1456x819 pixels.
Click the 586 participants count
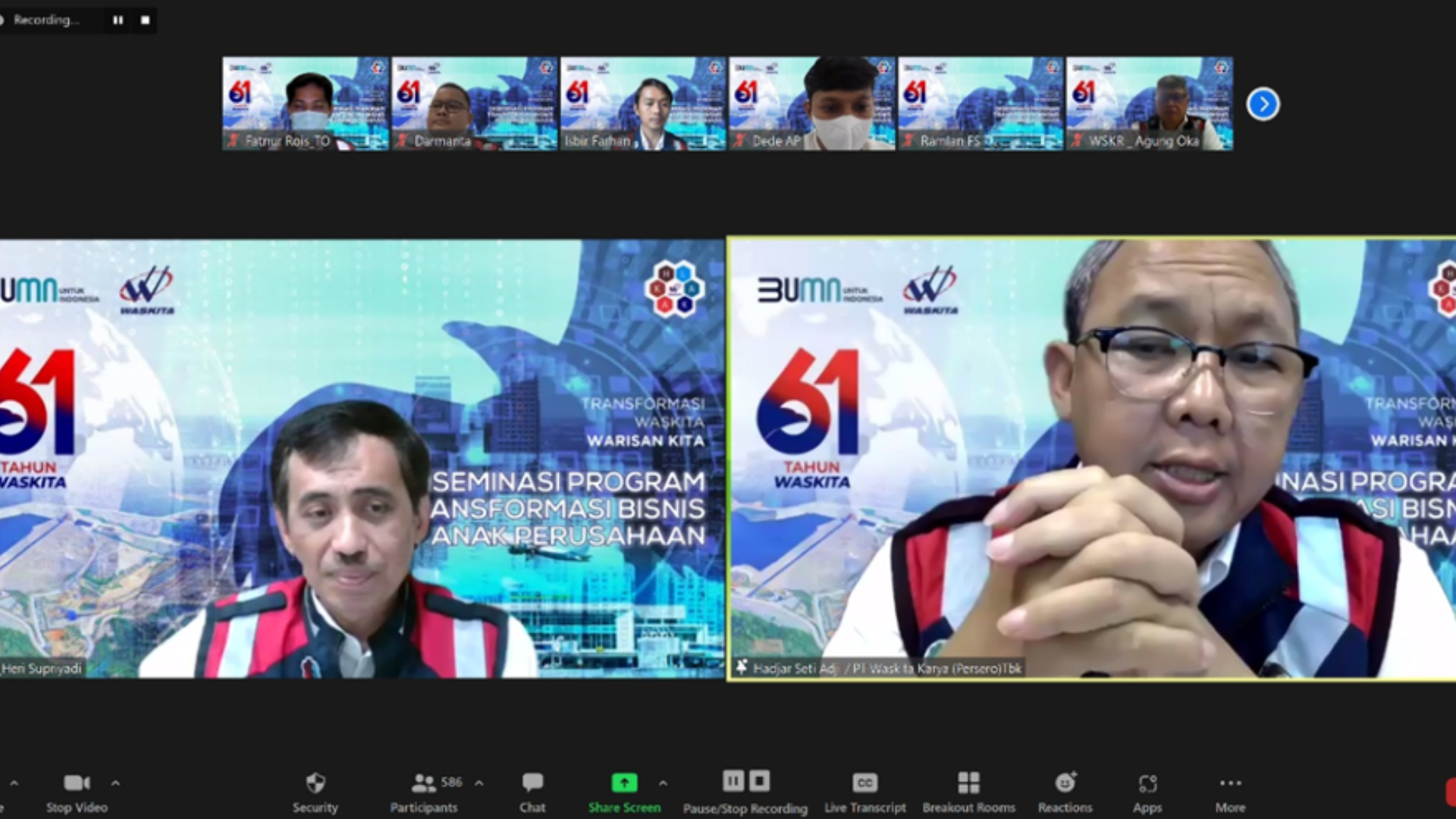click(x=451, y=782)
